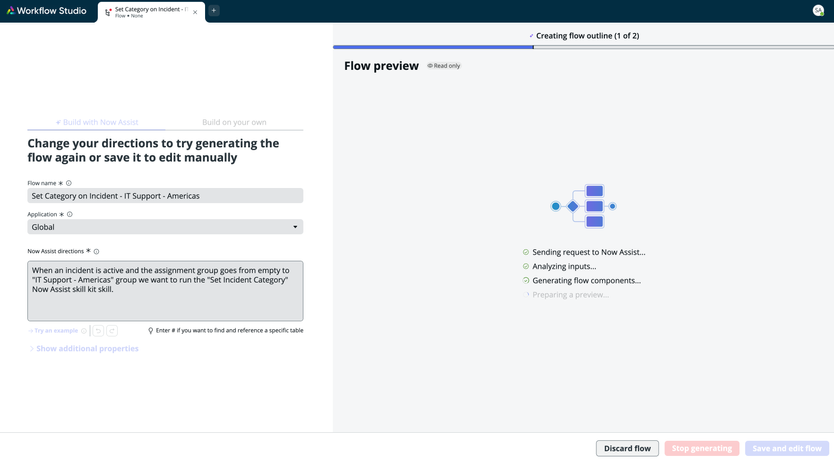Select the Set Category on Incident tab
The height and width of the screenshot is (462, 834).
pyautogui.click(x=151, y=12)
